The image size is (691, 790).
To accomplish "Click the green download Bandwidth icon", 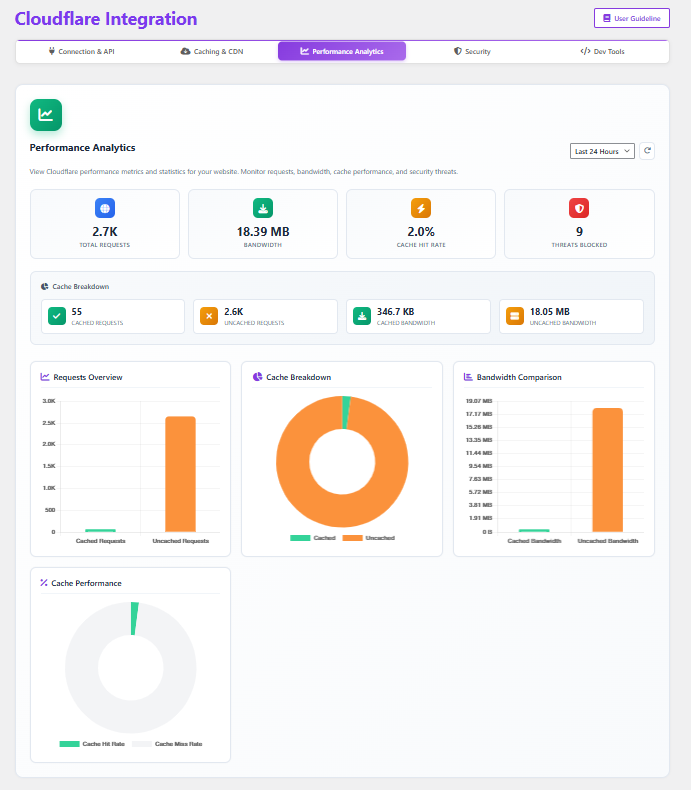I will (263, 208).
